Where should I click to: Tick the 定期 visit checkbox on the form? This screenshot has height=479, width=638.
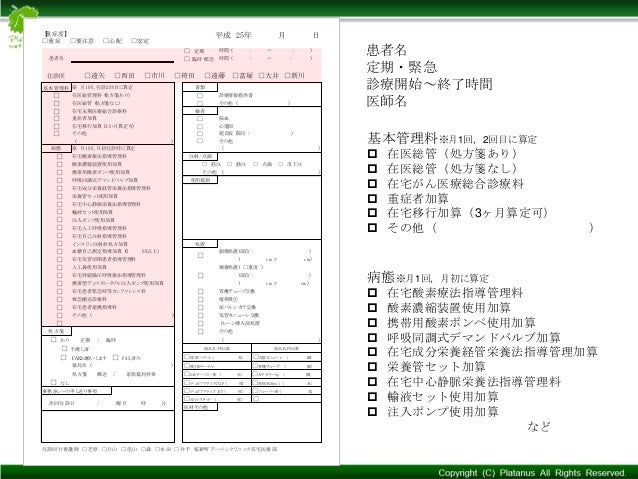tap(187, 51)
